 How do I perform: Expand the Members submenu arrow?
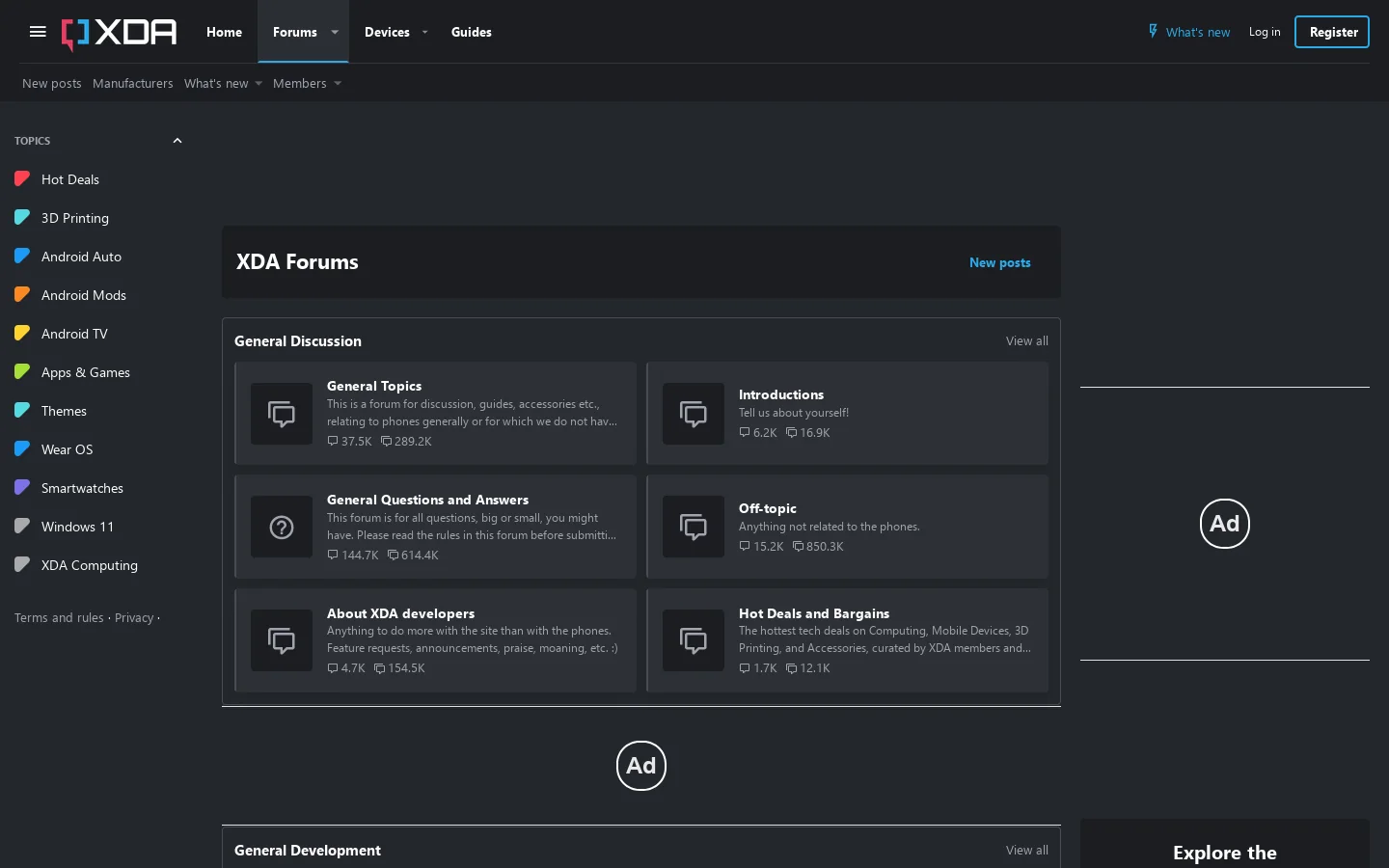pyautogui.click(x=338, y=84)
